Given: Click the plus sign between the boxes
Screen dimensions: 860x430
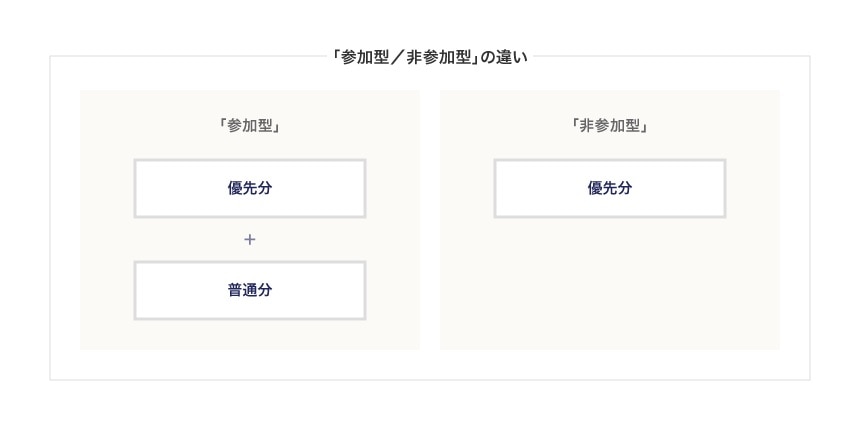Looking at the screenshot, I should click(250, 240).
